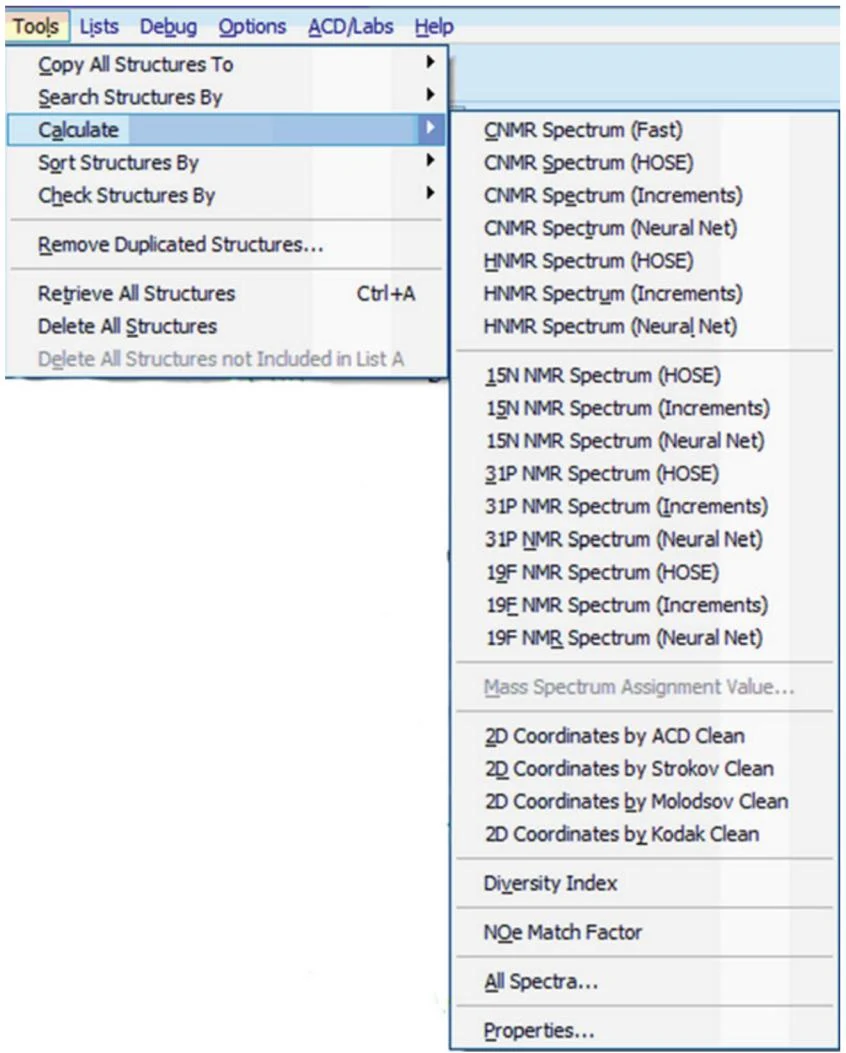Open the Lists menu
Screen dimensions: 846x1053
pyautogui.click(x=99, y=27)
